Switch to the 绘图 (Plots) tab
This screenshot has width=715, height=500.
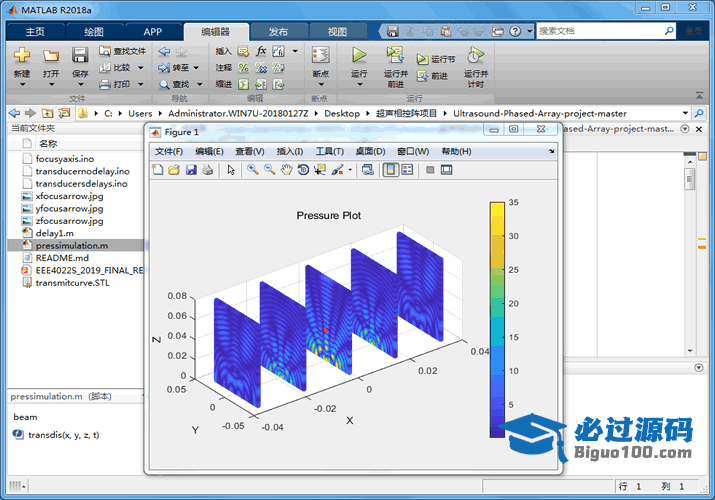tap(94, 31)
